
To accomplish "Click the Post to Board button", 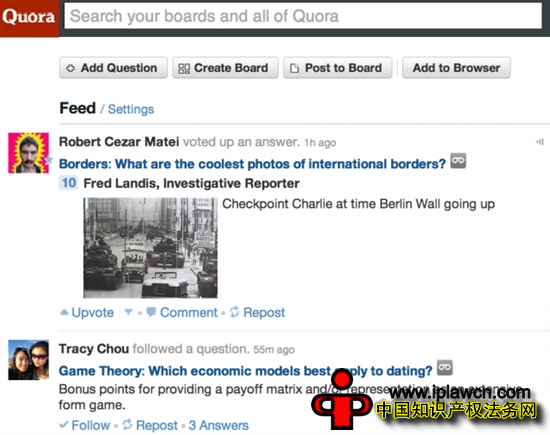I will pos(338,68).
